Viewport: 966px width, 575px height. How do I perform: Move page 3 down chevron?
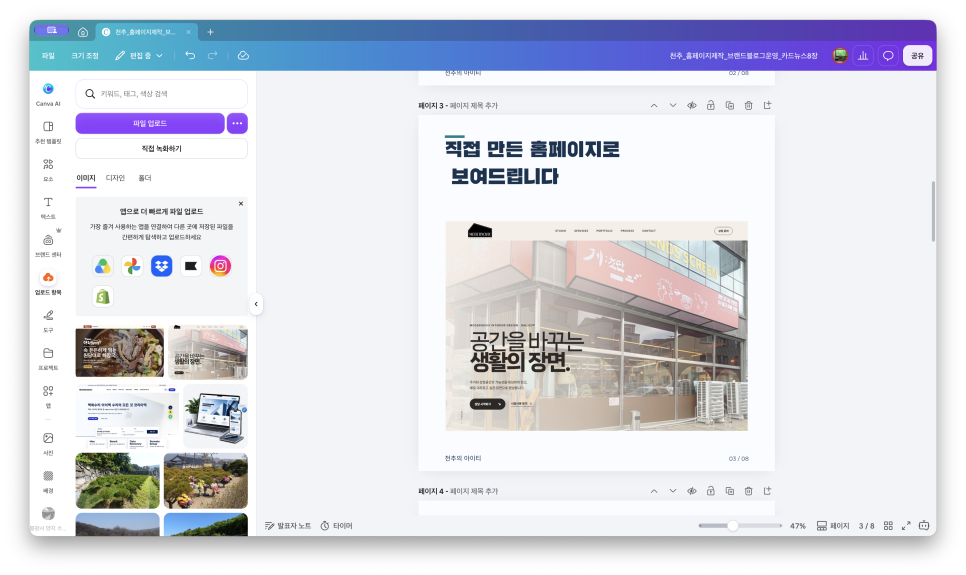point(673,105)
